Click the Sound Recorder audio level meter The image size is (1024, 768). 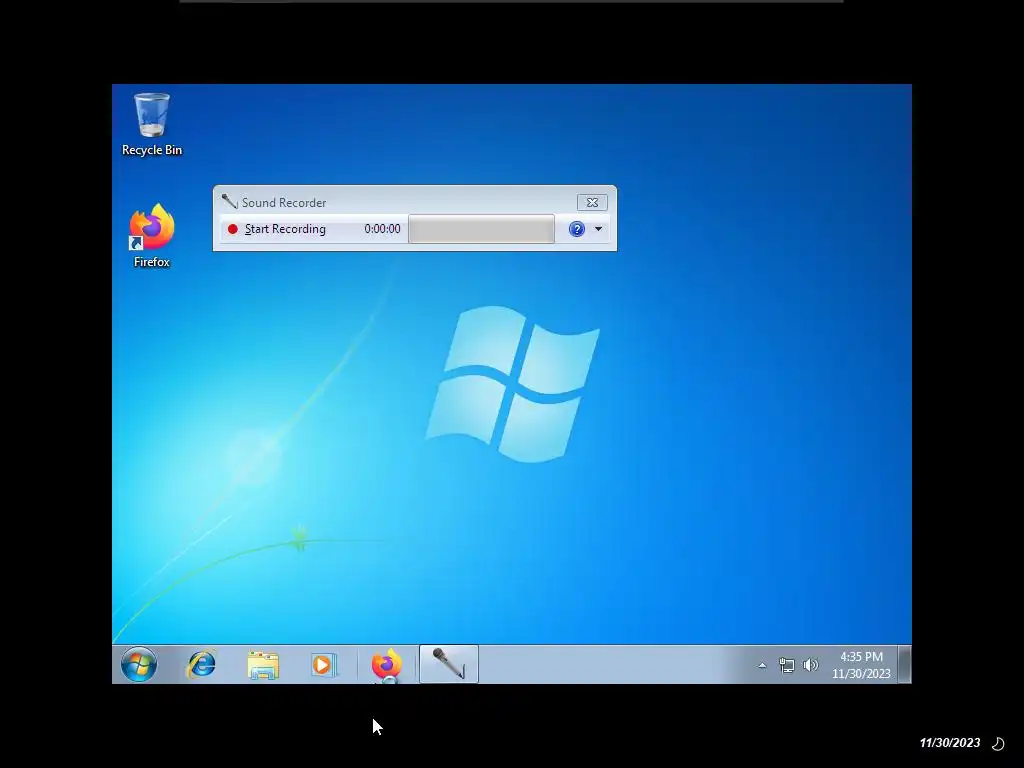tap(481, 229)
